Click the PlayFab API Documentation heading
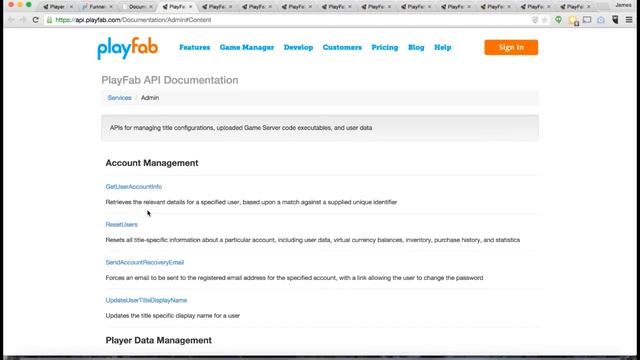This screenshot has width=640, height=360. [x=170, y=80]
